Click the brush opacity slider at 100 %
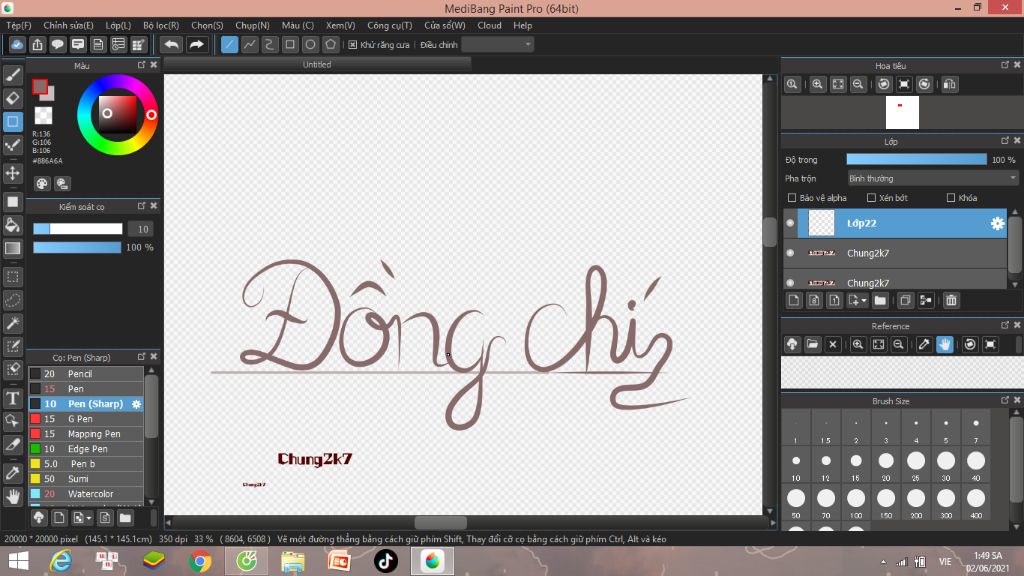 pos(77,248)
